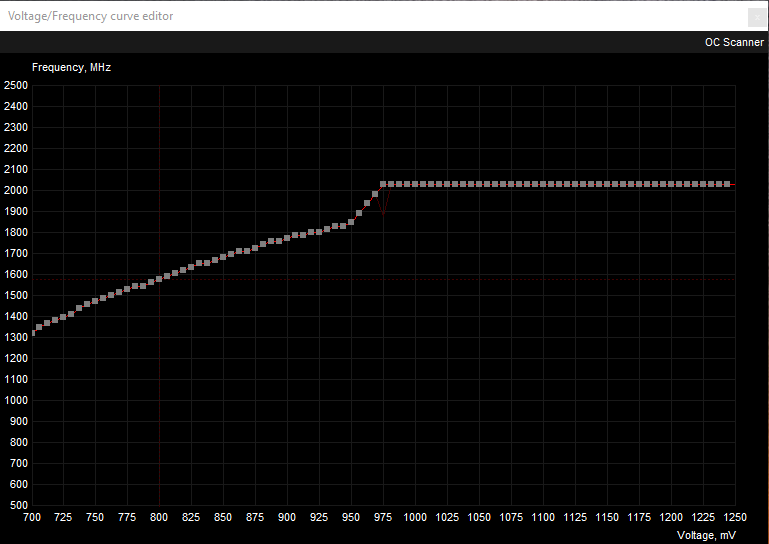Viewport: 769px width, 544px height.
Task: Open the OC Scanner
Action: point(734,42)
